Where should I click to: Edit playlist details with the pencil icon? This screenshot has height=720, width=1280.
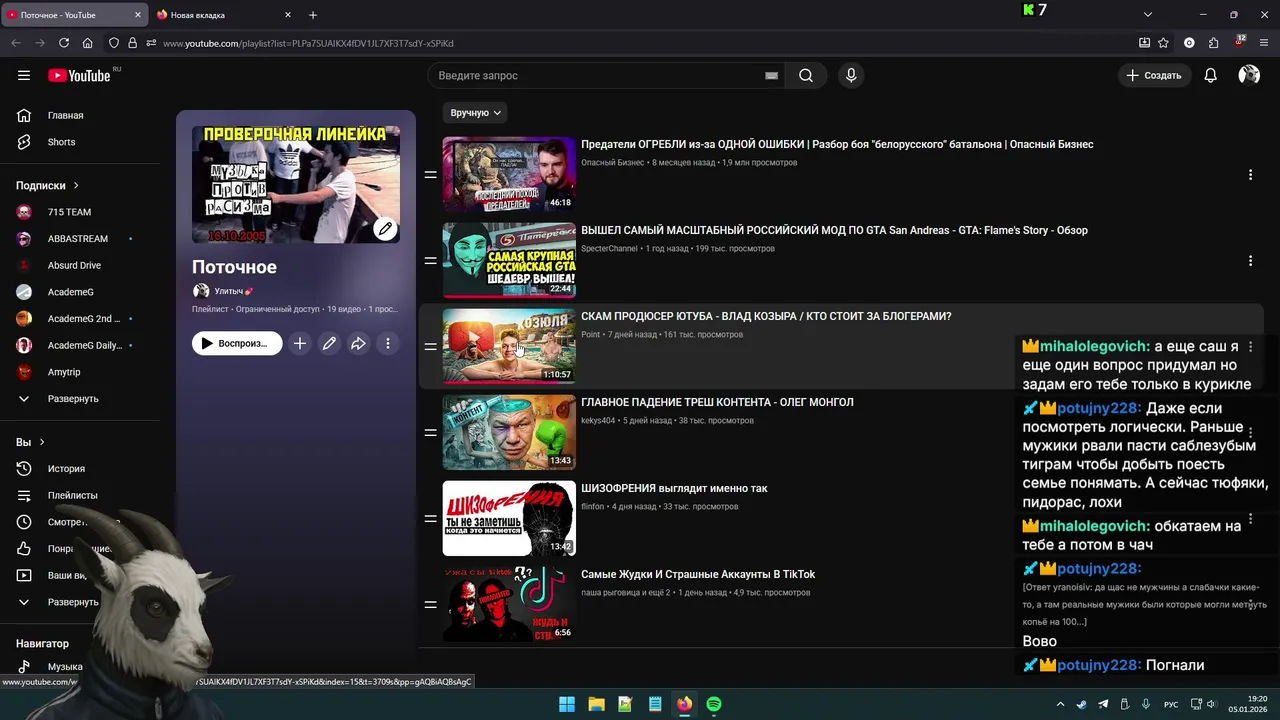tap(329, 343)
